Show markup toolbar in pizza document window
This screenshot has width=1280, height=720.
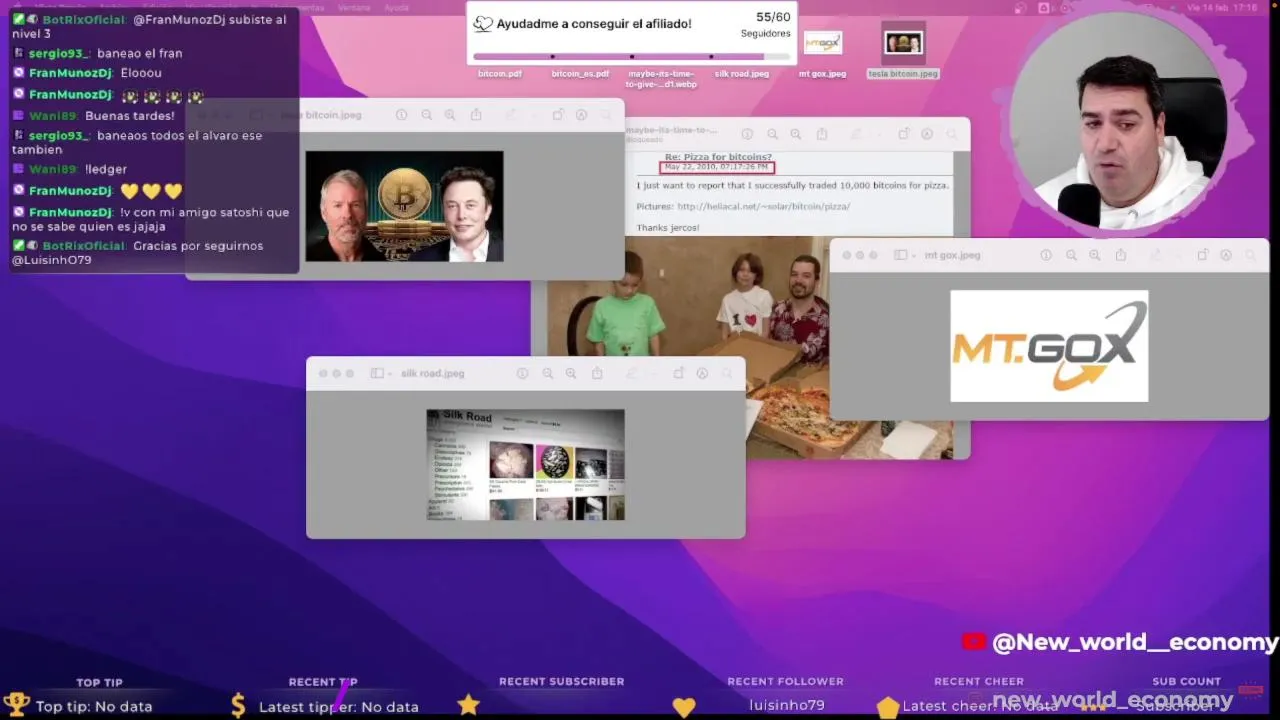coord(927,134)
